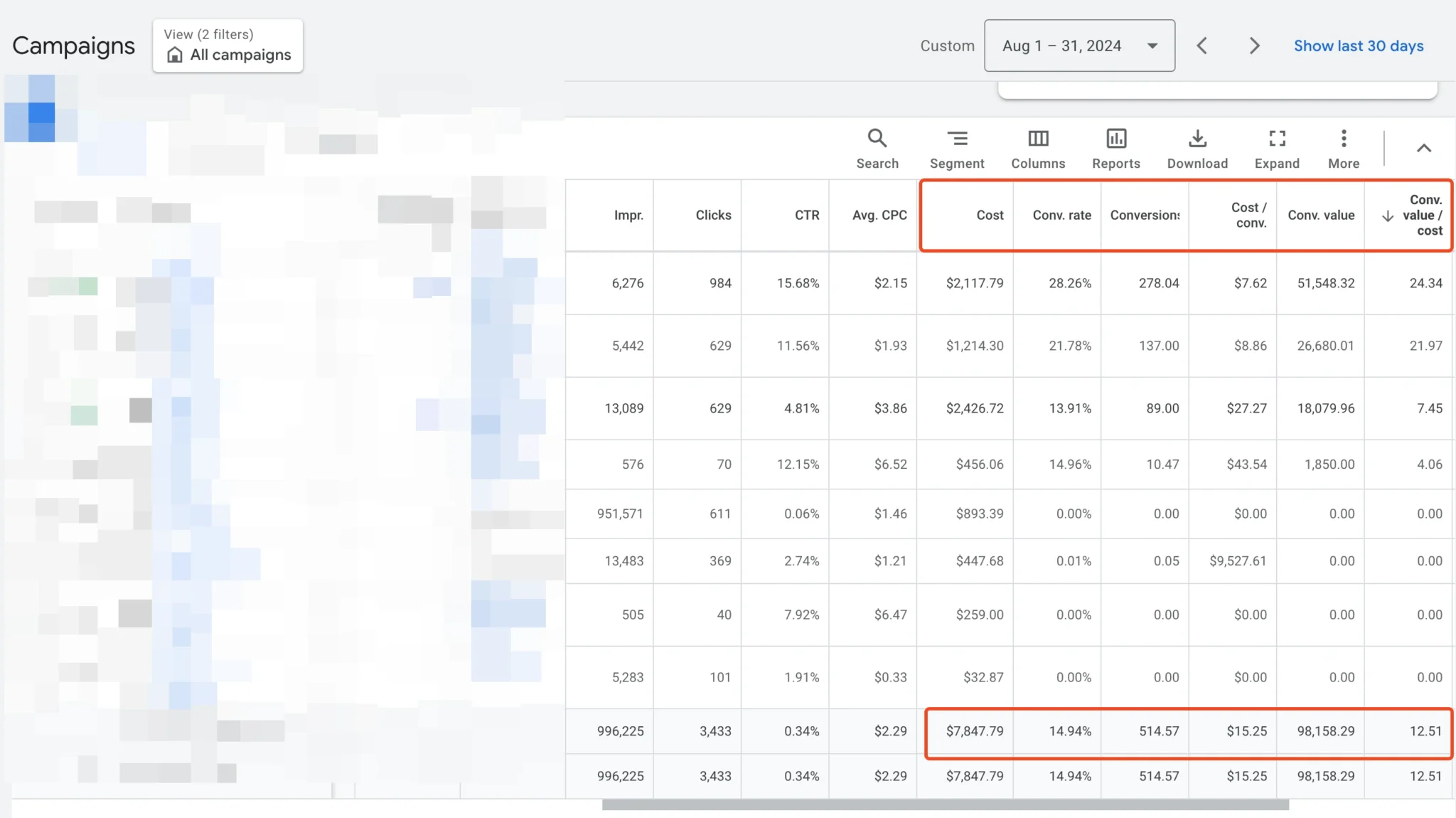
Task: Open the More options menu
Action: coord(1343,148)
